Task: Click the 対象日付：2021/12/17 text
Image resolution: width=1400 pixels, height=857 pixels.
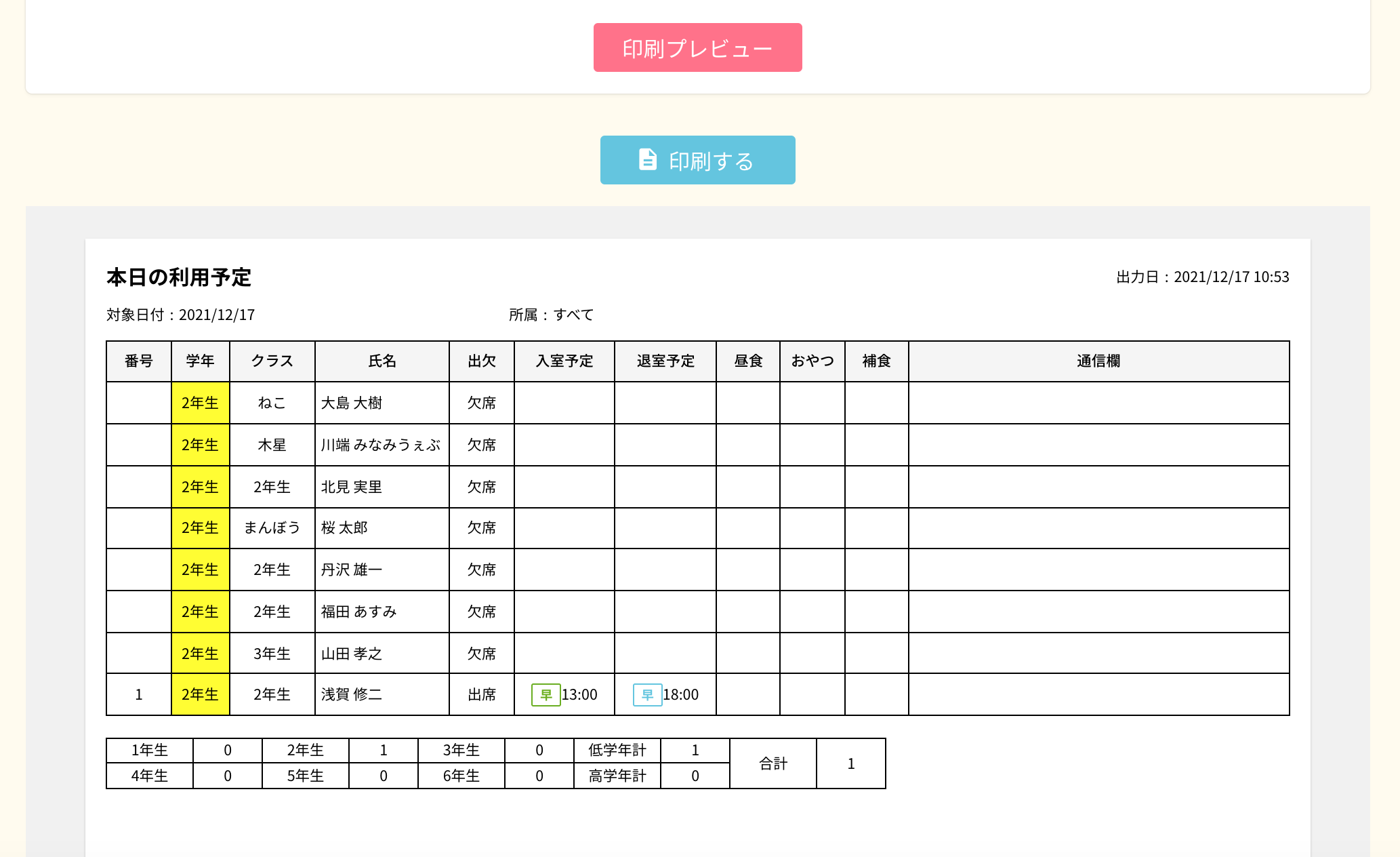Action: (x=181, y=315)
